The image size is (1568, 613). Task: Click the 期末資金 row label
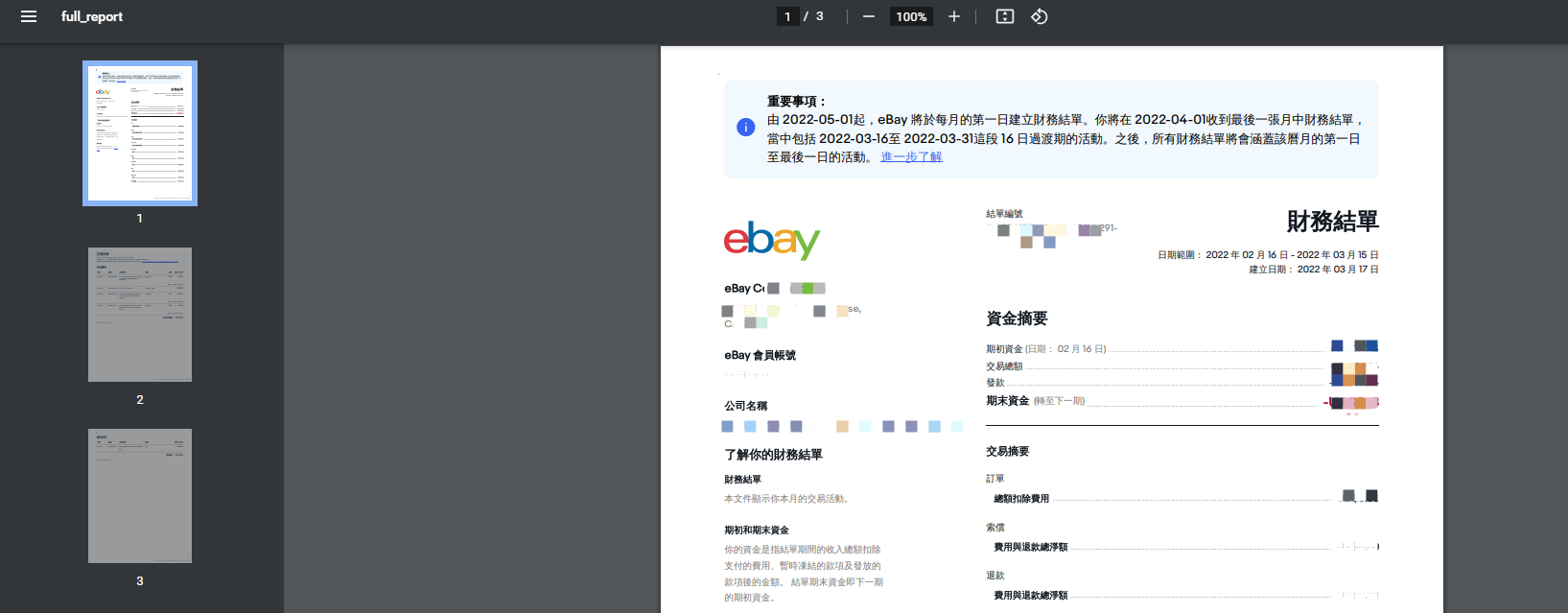coord(1036,401)
